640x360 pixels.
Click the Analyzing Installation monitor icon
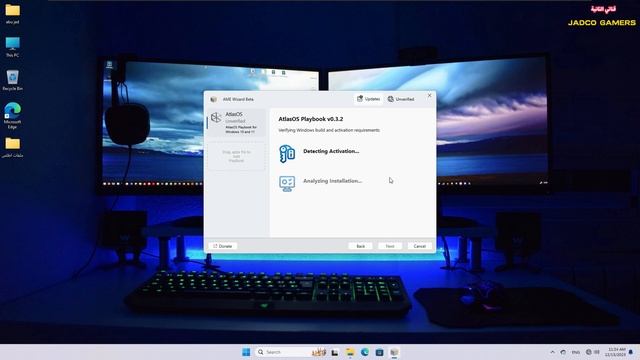click(287, 184)
